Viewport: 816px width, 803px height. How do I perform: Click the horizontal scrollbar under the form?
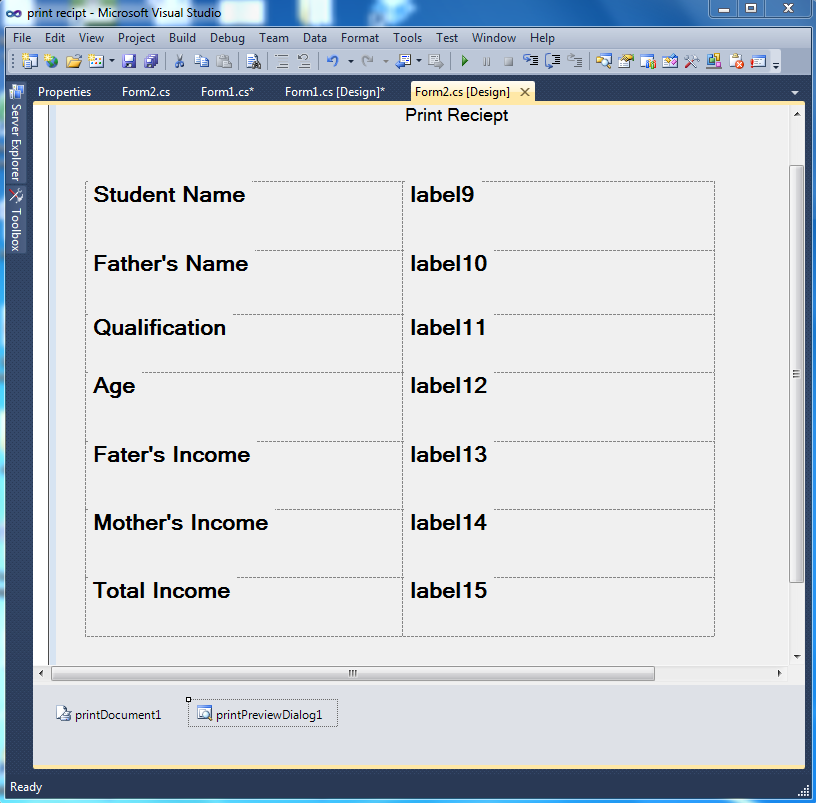tap(350, 673)
